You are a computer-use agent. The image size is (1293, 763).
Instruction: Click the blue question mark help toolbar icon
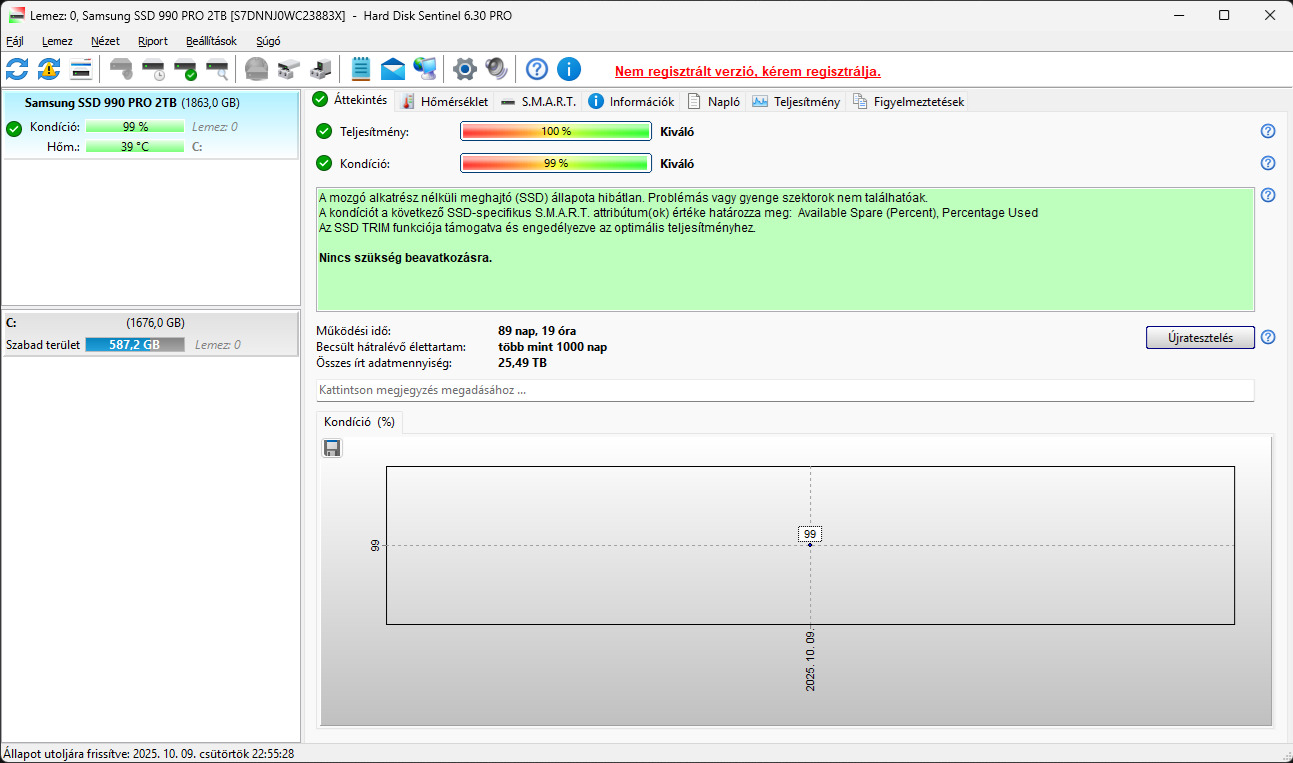point(537,69)
